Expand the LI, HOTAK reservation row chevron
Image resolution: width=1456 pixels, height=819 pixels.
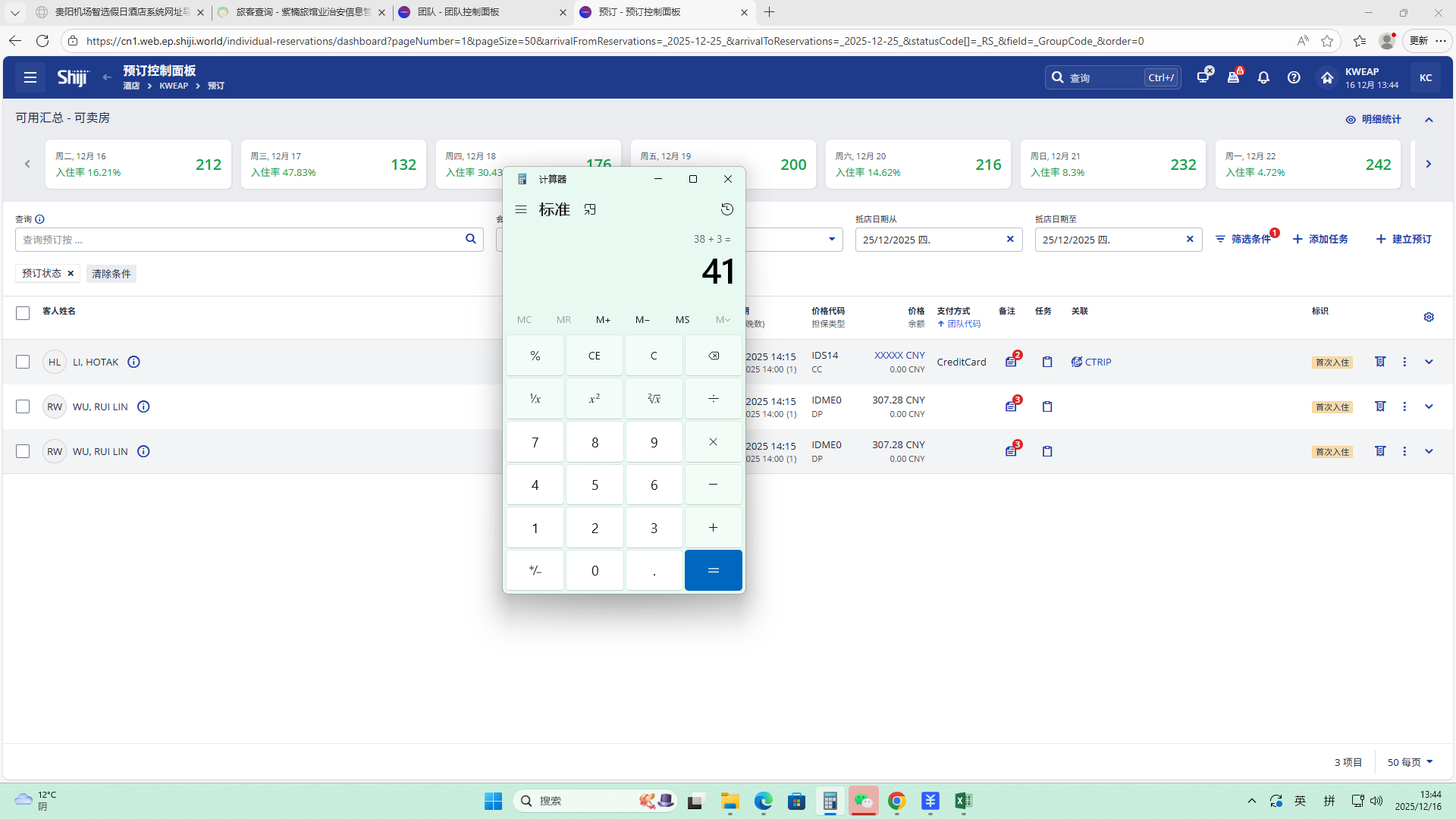point(1429,362)
